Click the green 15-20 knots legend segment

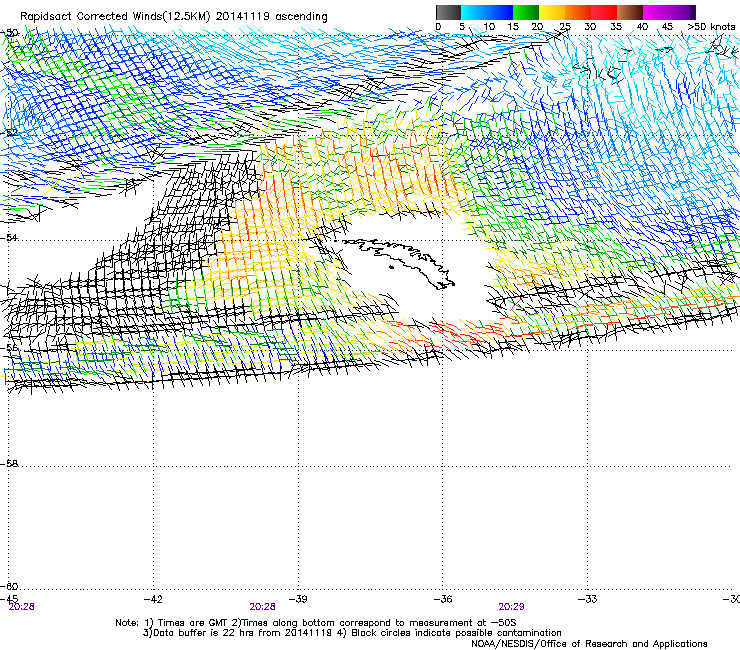point(526,12)
